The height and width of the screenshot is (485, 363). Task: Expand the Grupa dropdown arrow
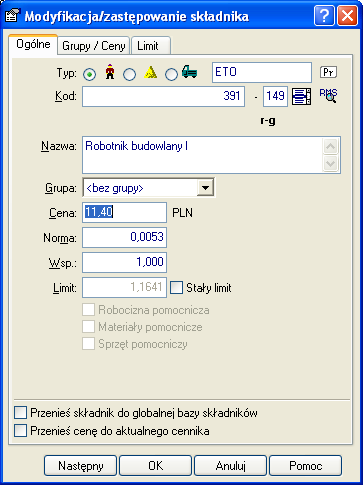(x=205, y=188)
